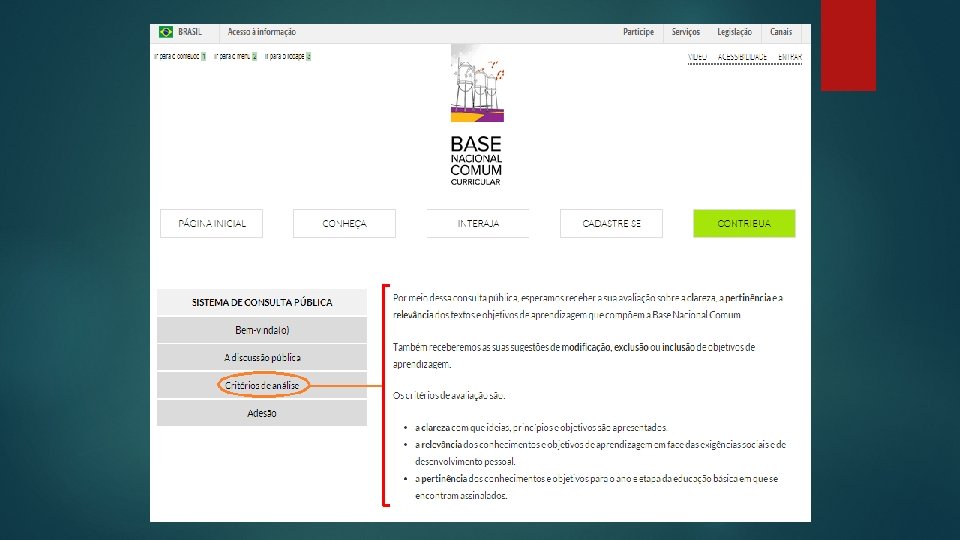The image size is (960, 540).
Task: Click 'Ir para o menu' shortcut link
Action: click(x=235, y=56)
